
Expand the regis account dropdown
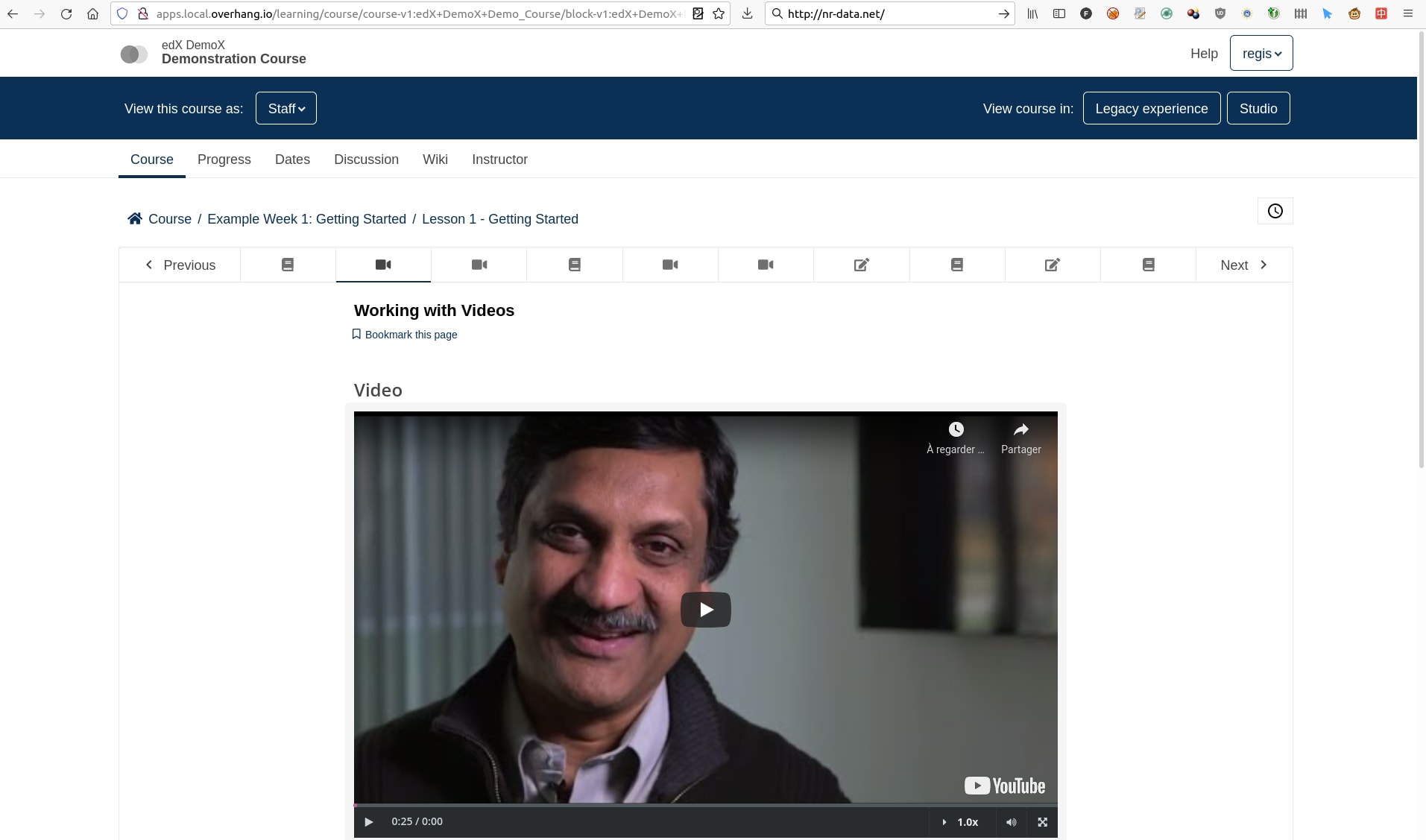pyautogui.click(x=1261, y=53)
